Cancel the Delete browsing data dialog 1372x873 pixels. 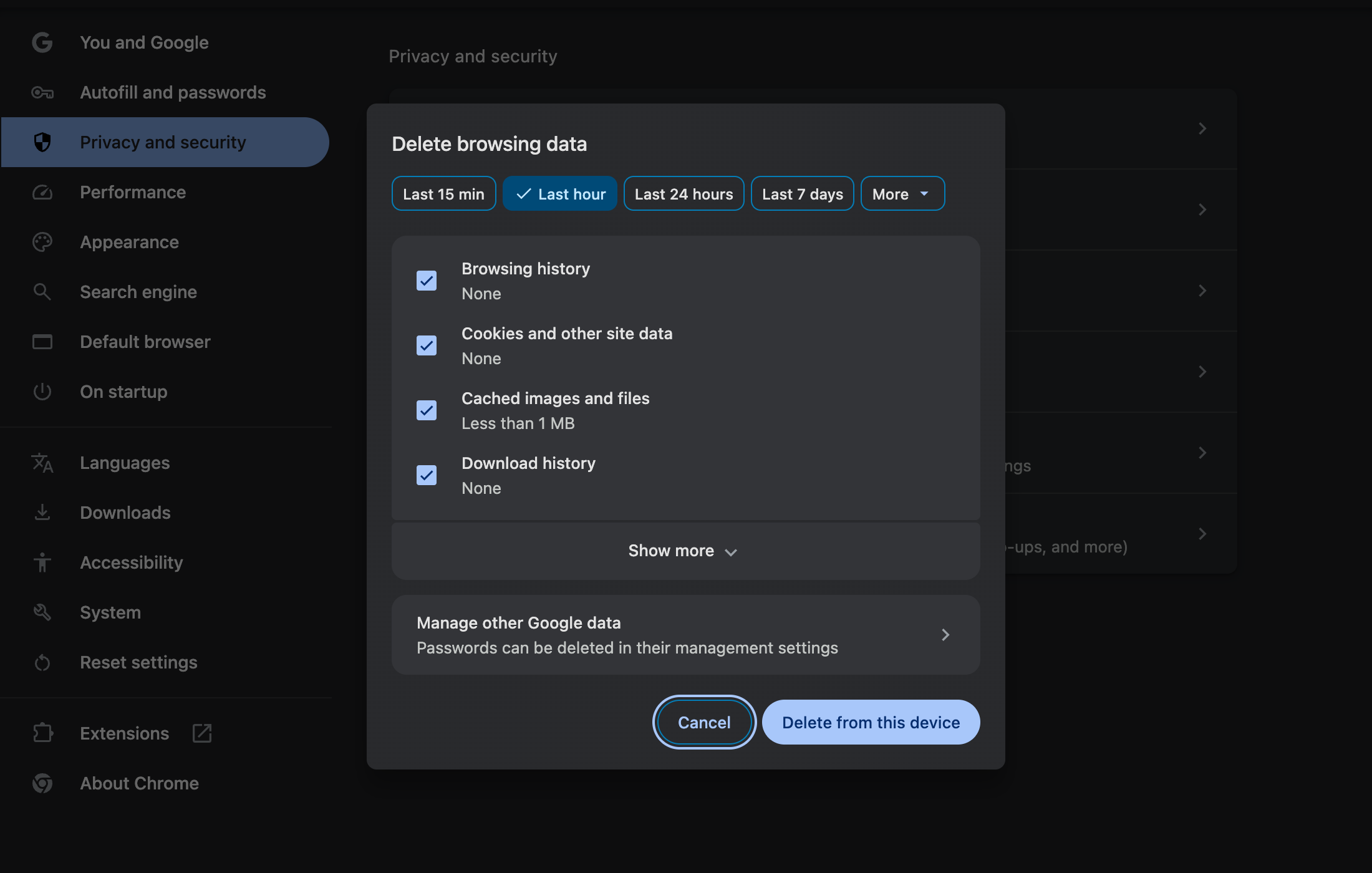pyautogui.click(x=704, y=722)
